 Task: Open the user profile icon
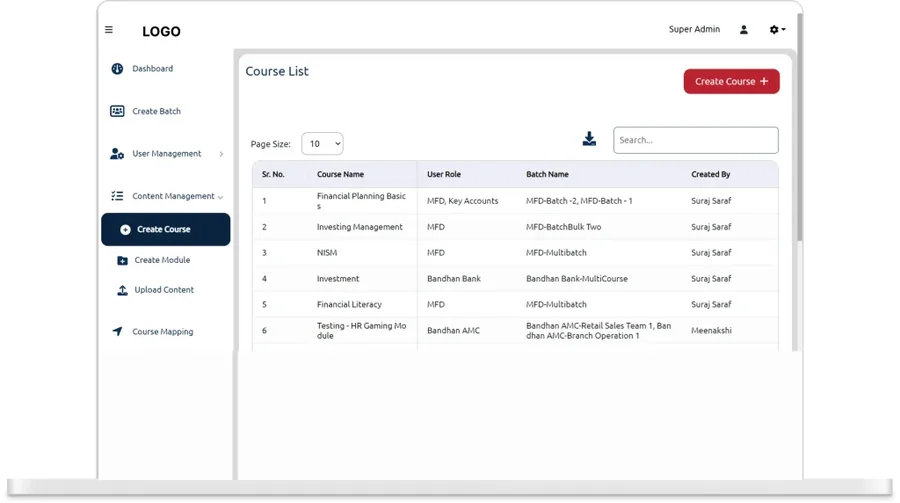click(743, 29)
